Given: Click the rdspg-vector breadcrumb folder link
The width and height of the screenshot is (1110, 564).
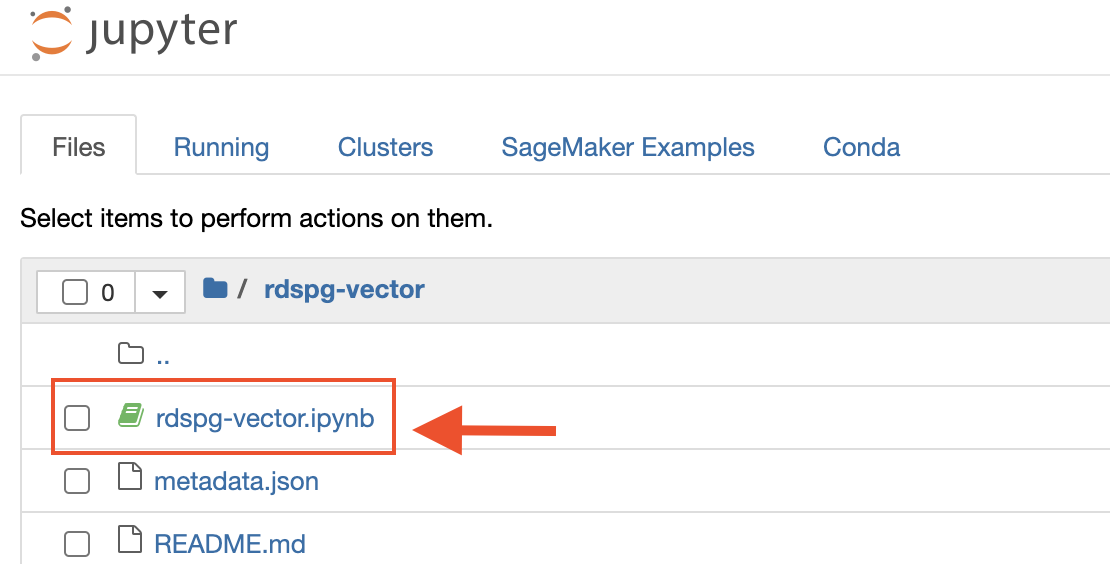Looking at the screenshot, I should click(x=344, y=289).
